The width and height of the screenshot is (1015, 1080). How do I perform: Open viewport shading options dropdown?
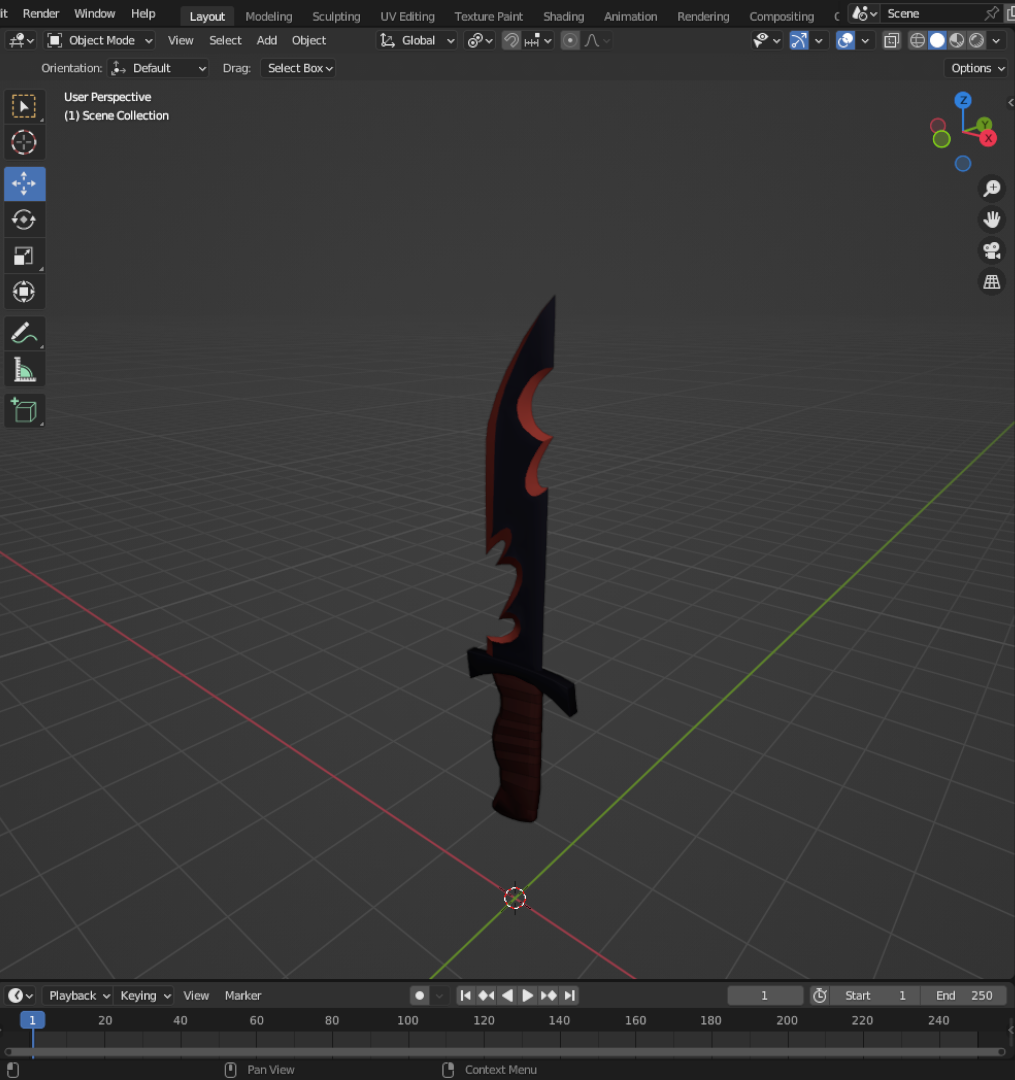click(x=996, y=41)
